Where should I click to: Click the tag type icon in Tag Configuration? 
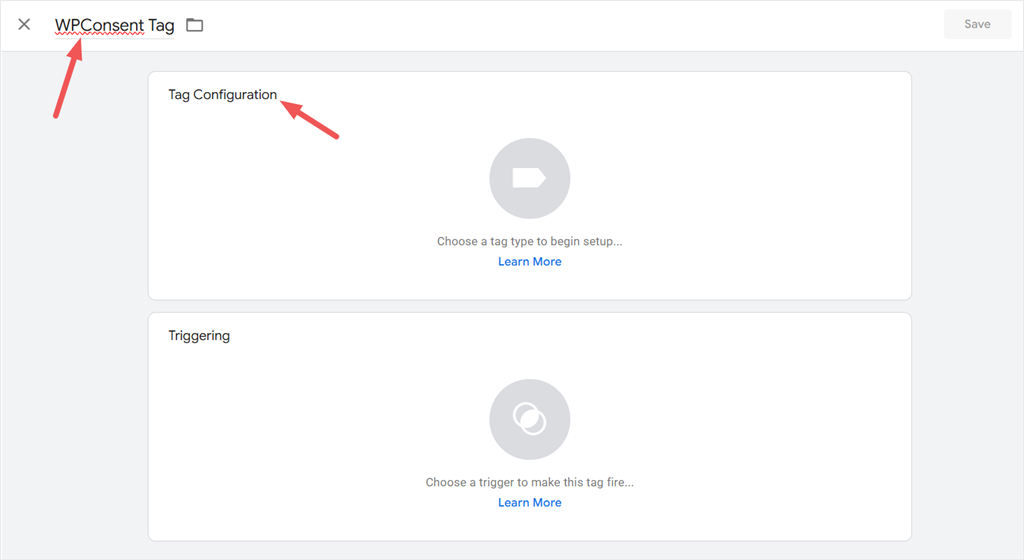click(530, 178)
